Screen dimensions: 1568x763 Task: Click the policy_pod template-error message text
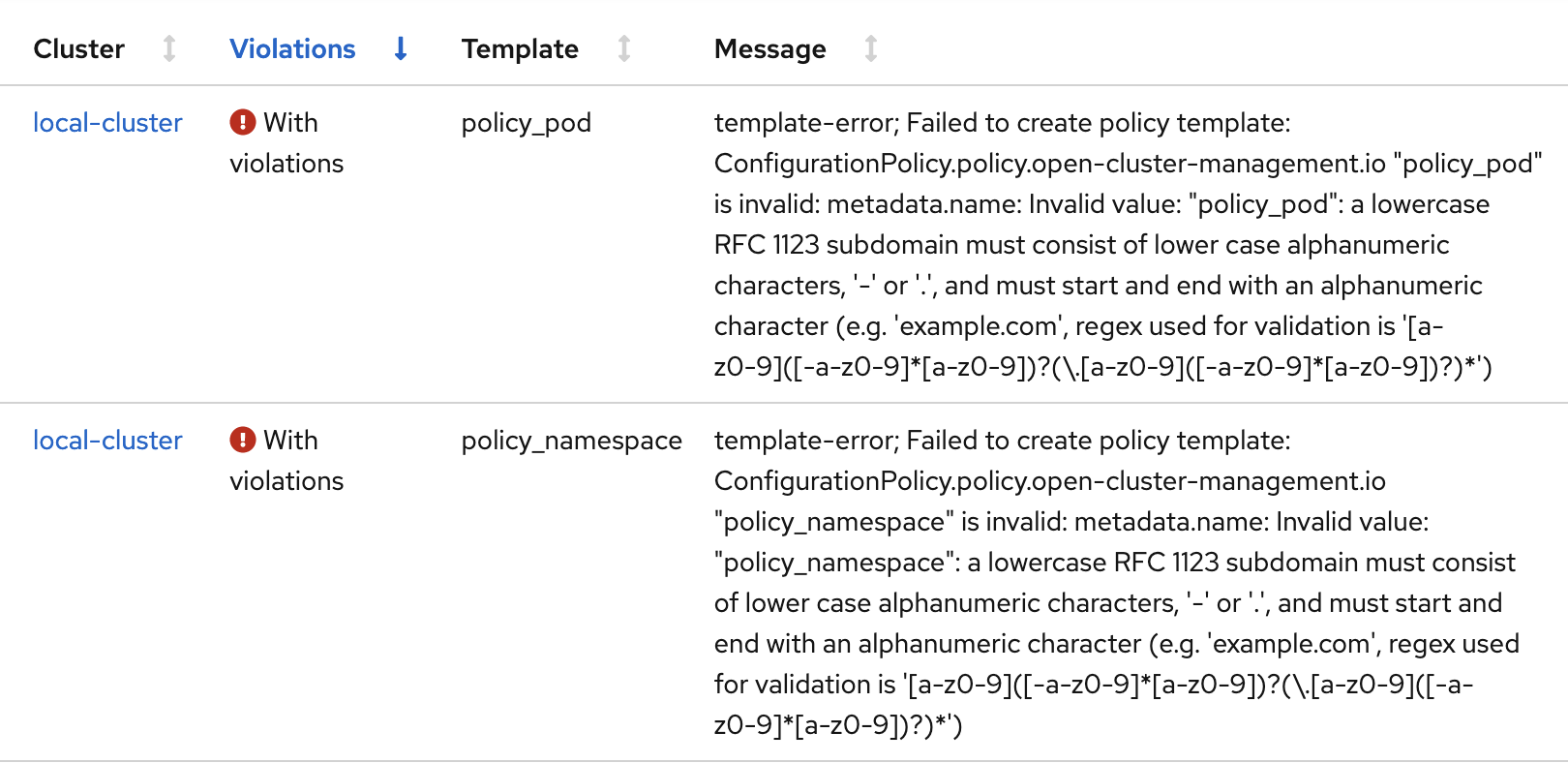(x=1002, y=123)
